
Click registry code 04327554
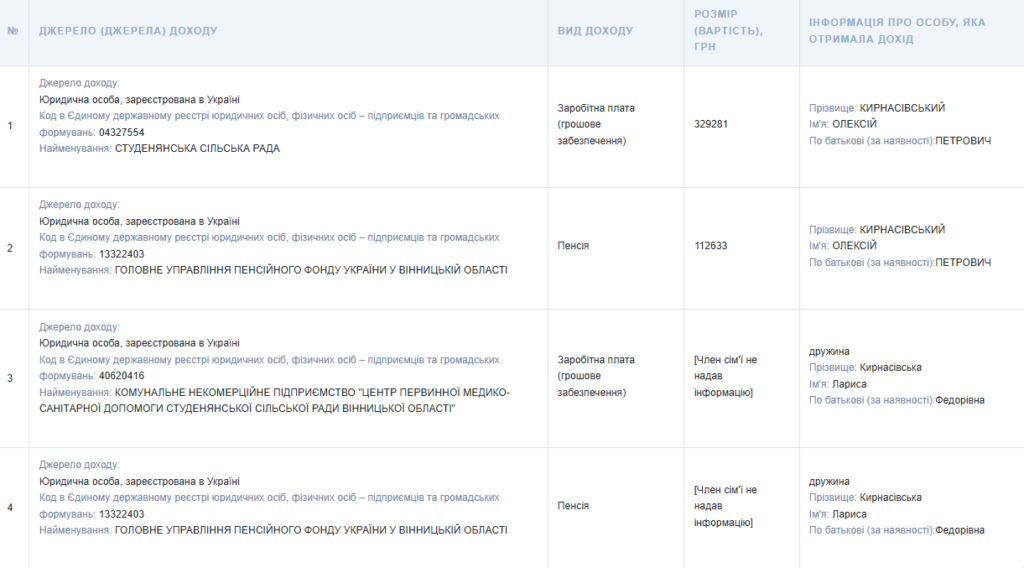(x=122, y=132)
